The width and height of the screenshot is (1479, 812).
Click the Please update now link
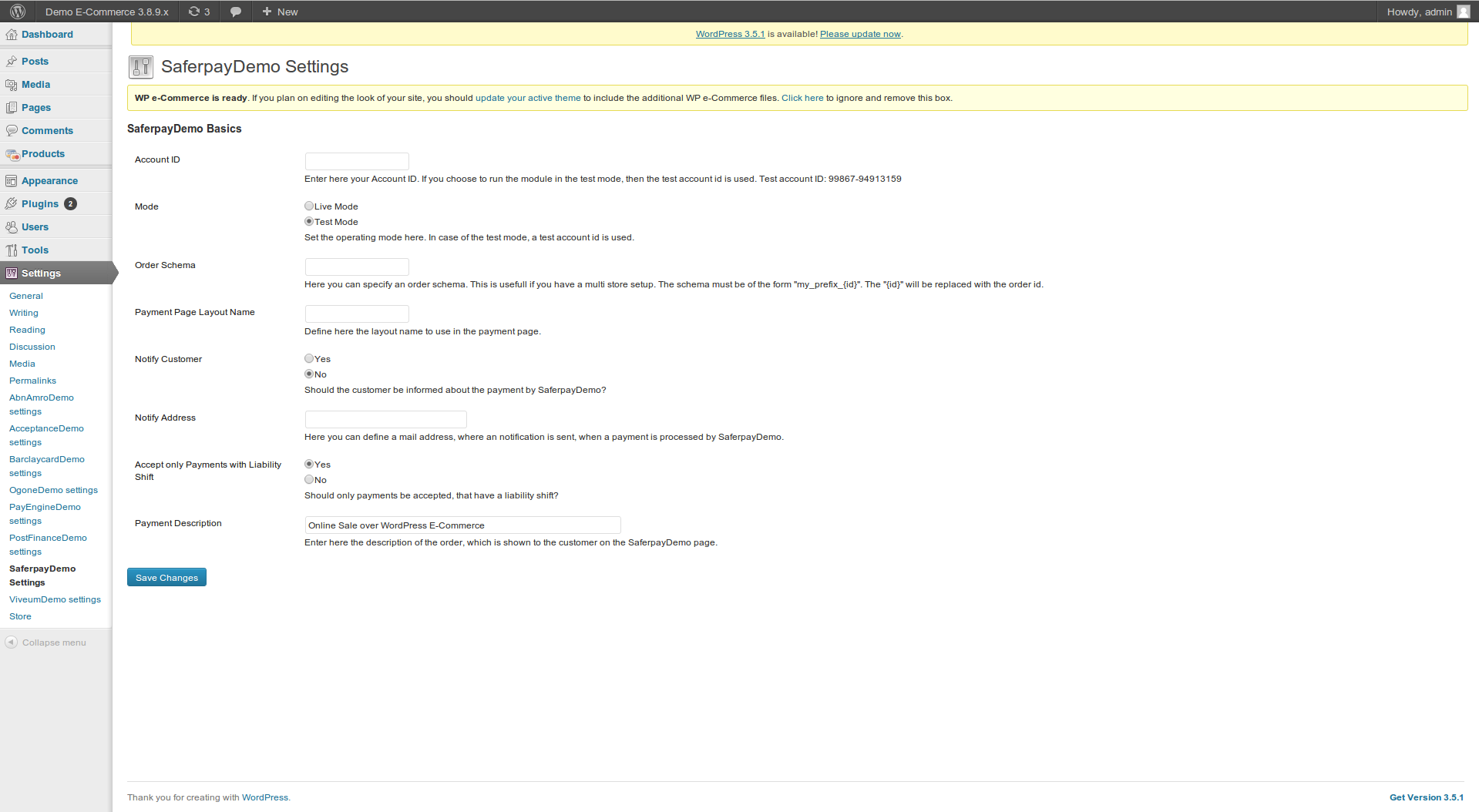tap(860, 34)
